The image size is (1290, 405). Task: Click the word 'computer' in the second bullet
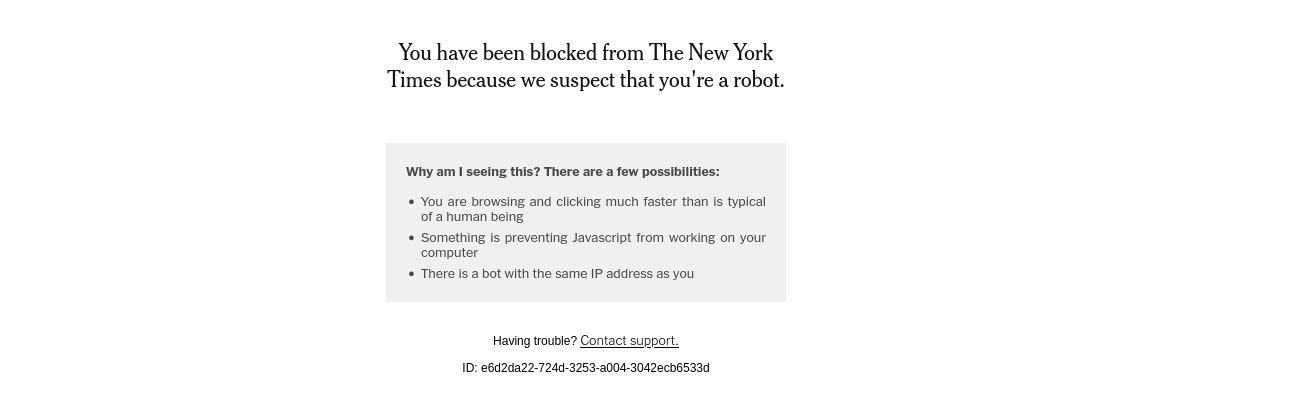[449, 253]
